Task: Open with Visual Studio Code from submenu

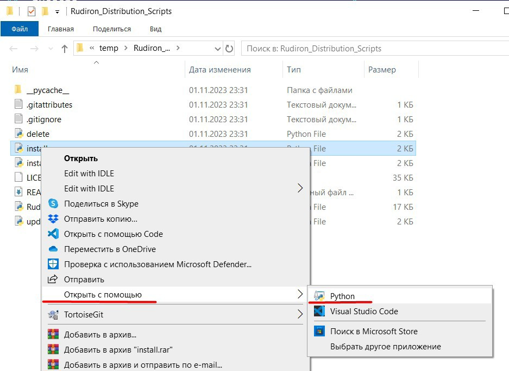Action: click(x=364, y=311)
